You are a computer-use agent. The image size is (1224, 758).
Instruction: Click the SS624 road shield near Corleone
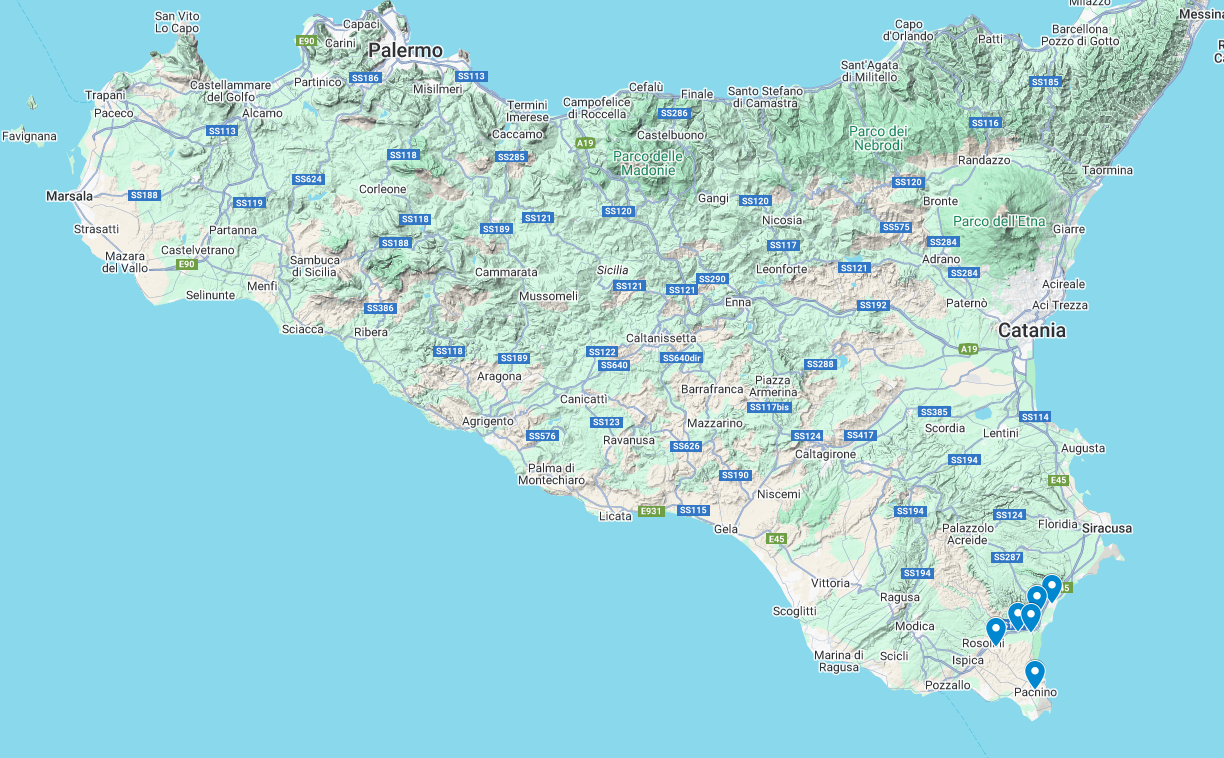click(x=308, y=179)
